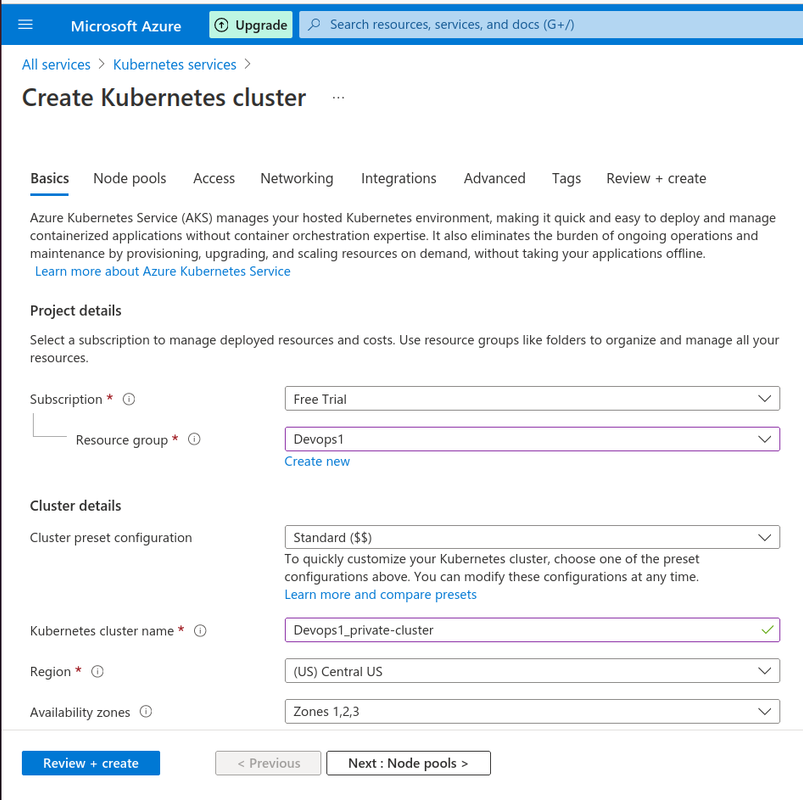Select the Basics tab
Viewport: 803px width, 800px height.
tap(49, 178)
